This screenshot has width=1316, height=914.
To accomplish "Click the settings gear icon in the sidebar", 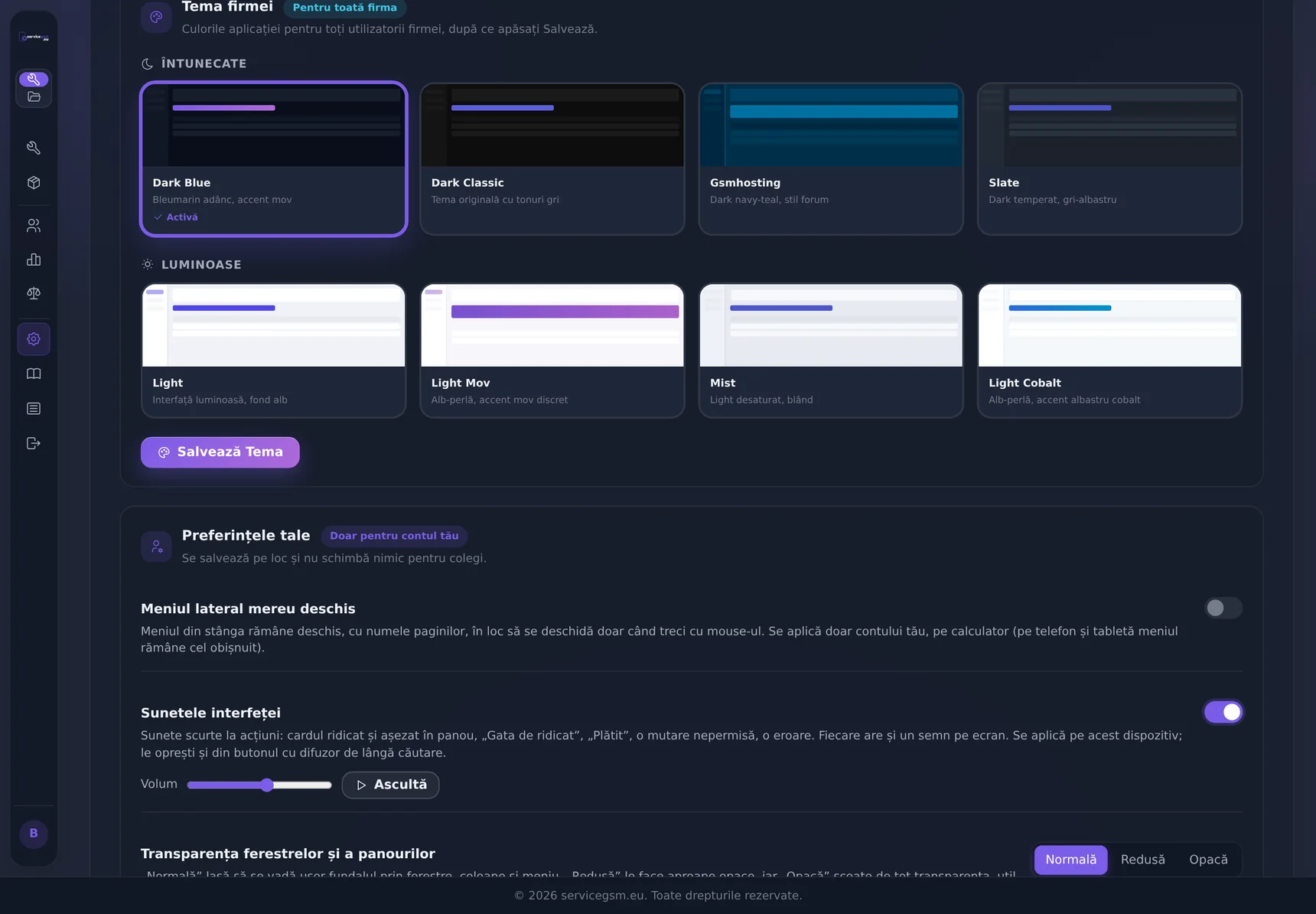I will [34, 339].
